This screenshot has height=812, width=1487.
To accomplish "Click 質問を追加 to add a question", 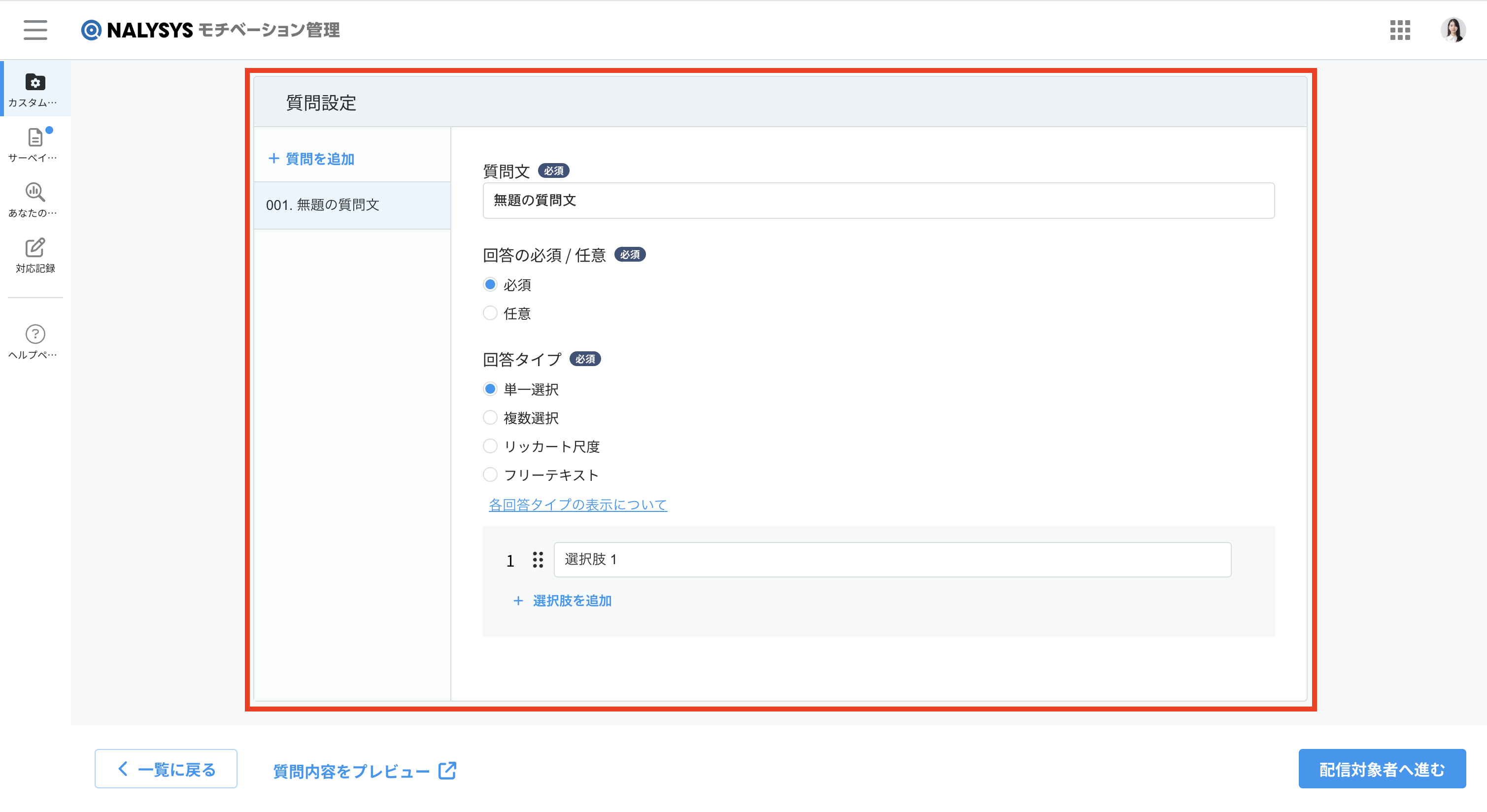I will pos(312,159).
